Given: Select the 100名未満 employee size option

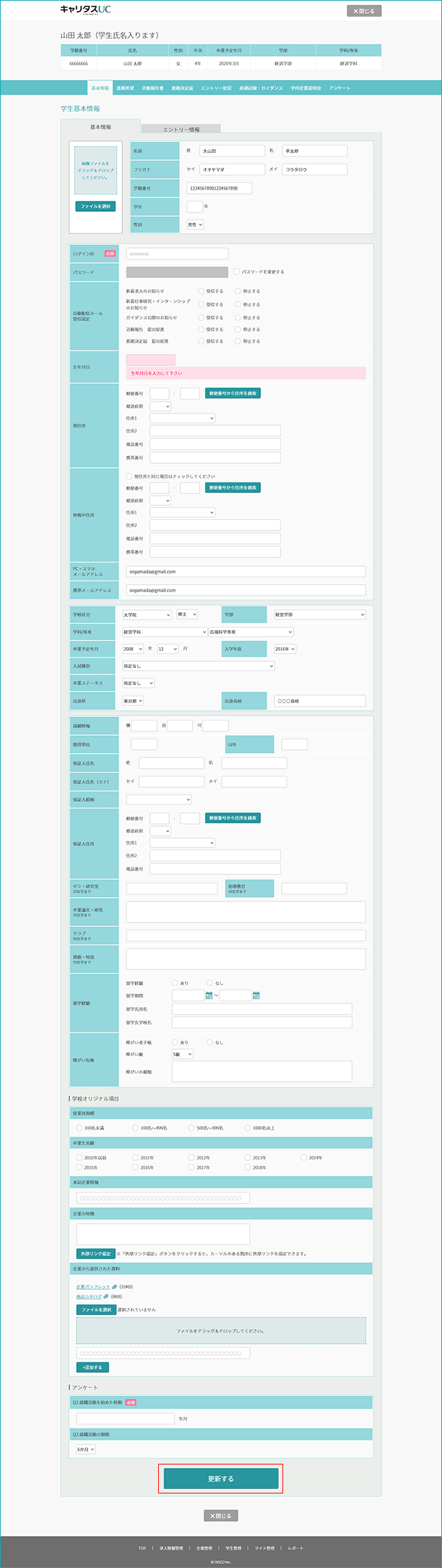Looking at the screenshot, I should tap(79, 1128).
